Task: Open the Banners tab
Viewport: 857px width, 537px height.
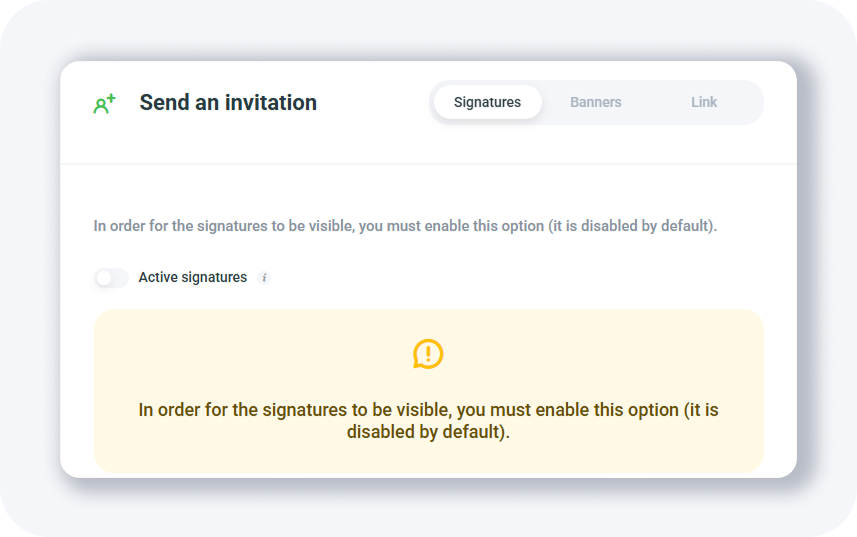Action: pos(596,102)
